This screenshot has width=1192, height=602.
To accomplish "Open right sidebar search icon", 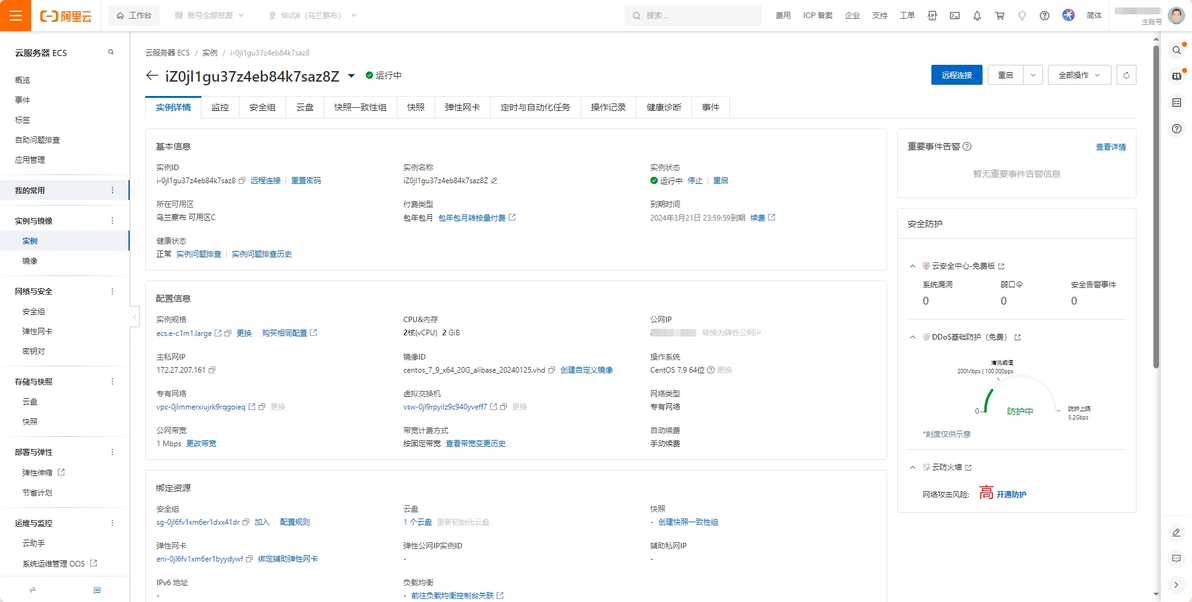I will 1177,50.
